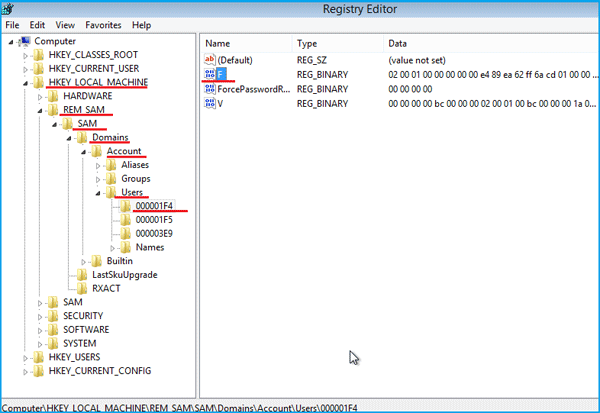Select the SECURITY key label

(x=83, y=316)
